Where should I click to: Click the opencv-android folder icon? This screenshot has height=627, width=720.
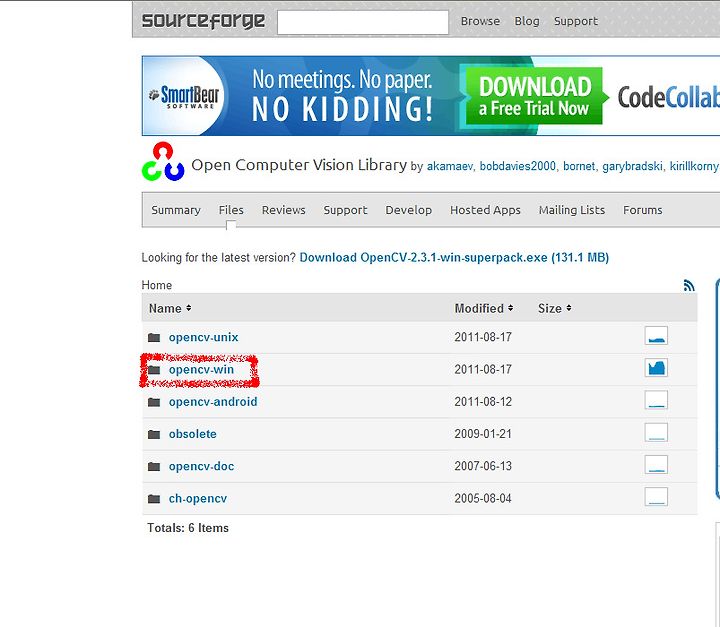click(154, 402)
